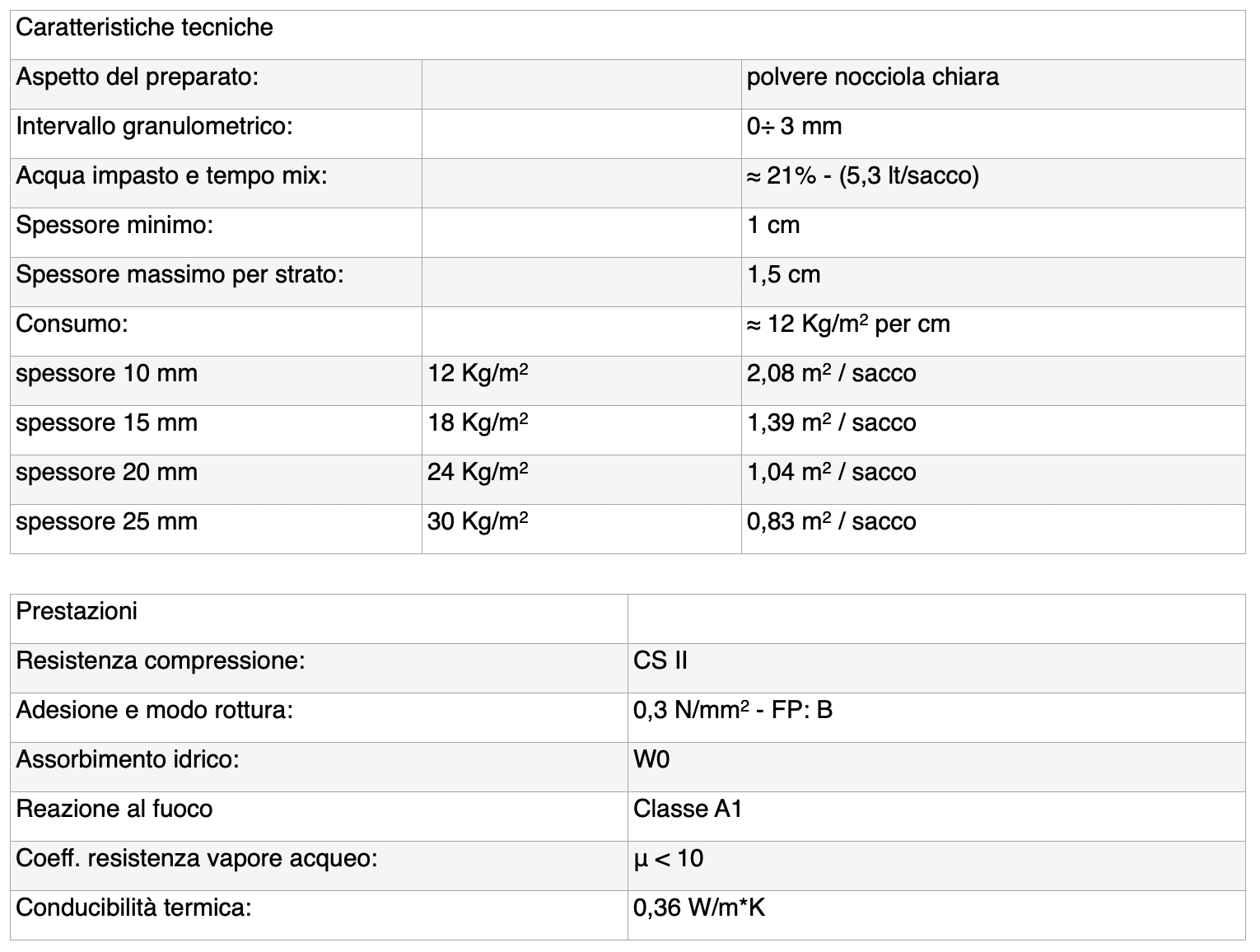
Task: Select the 'Intervallo granulometrico:' label cell
Action: [155, 127]
